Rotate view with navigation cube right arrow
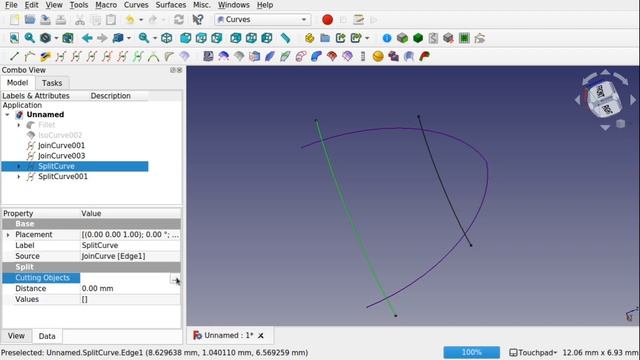 pyautogui.click(x=633, y=100)
